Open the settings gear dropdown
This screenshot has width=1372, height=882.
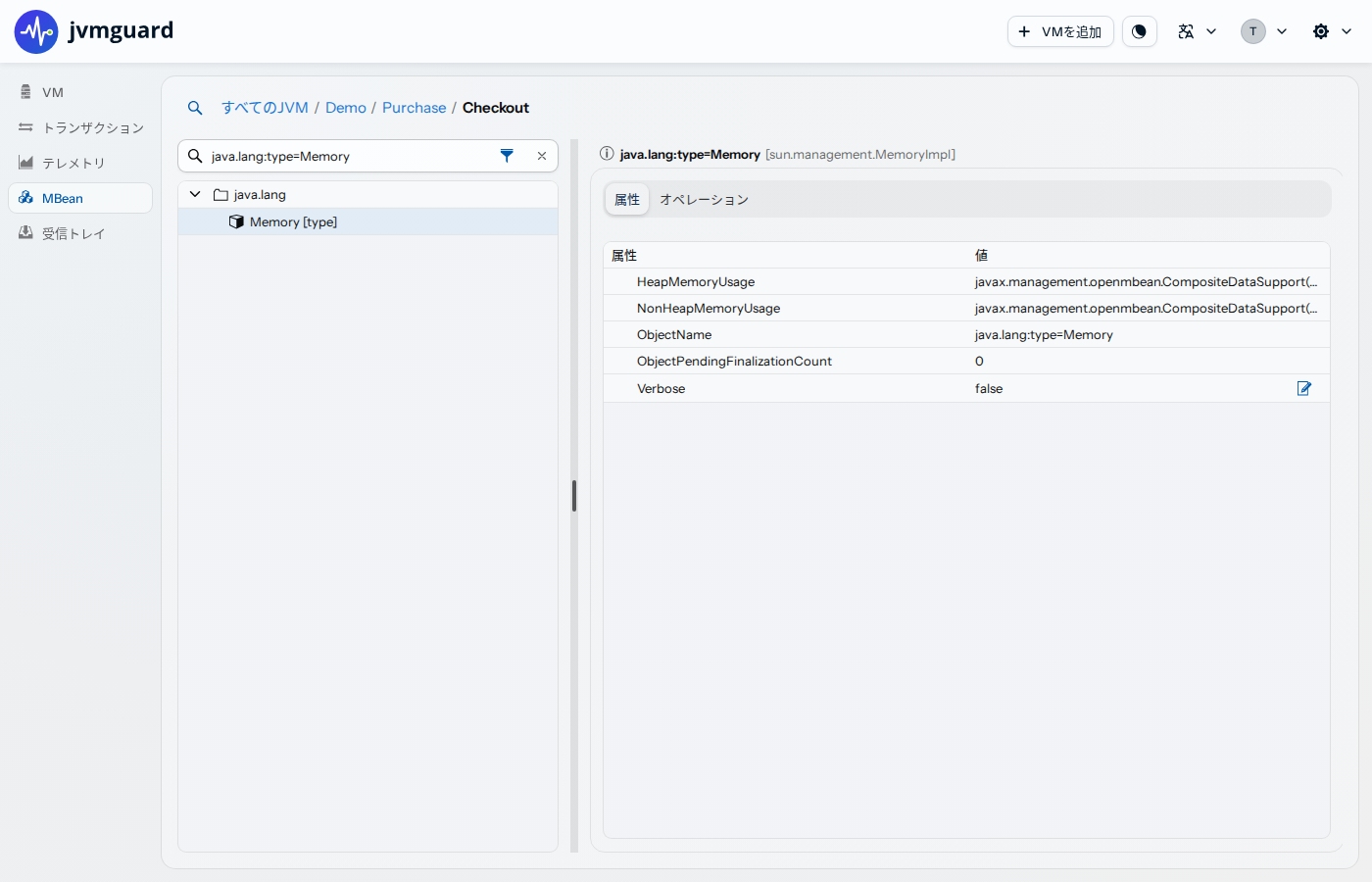[1332, 31]
